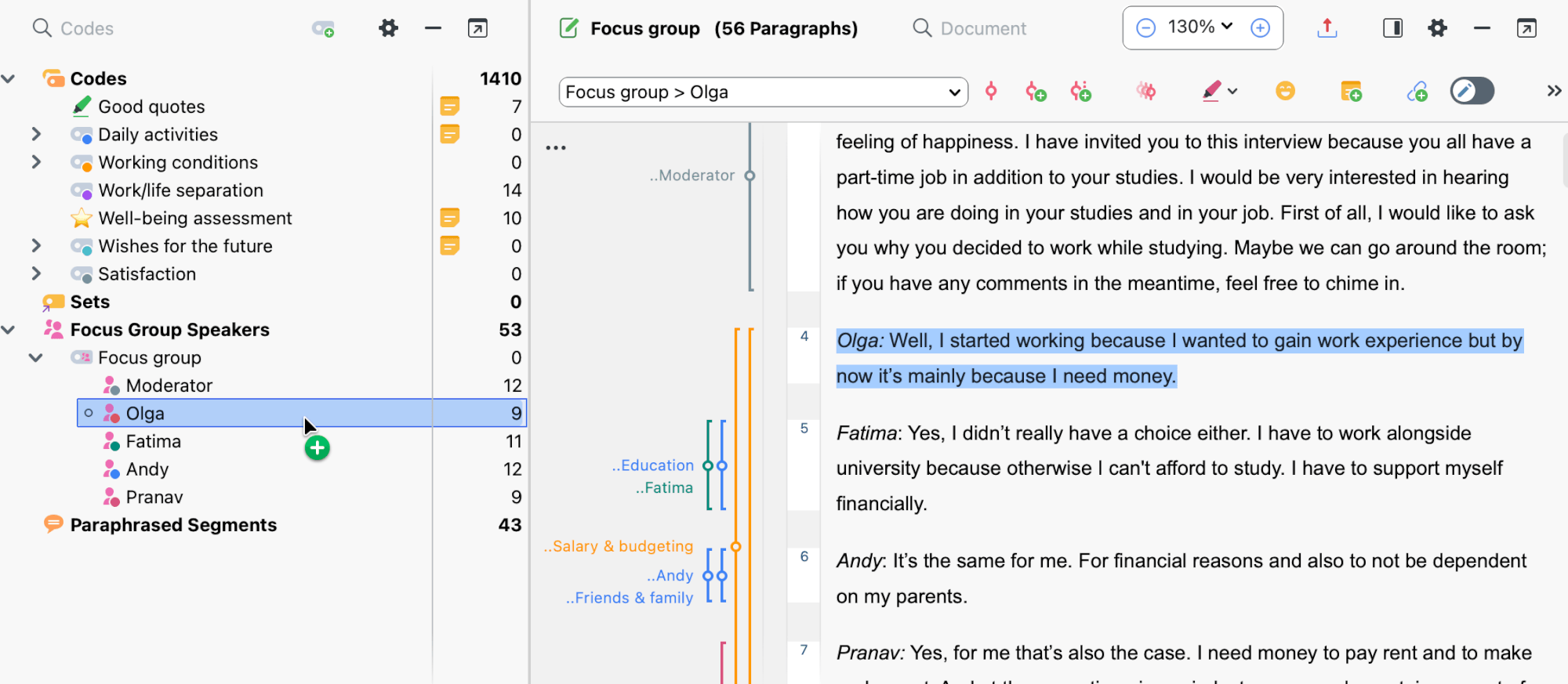Click the edit mode icon beside Focus group title
Viewport: 1568px width, 684px height.
(x=569, y=28)
